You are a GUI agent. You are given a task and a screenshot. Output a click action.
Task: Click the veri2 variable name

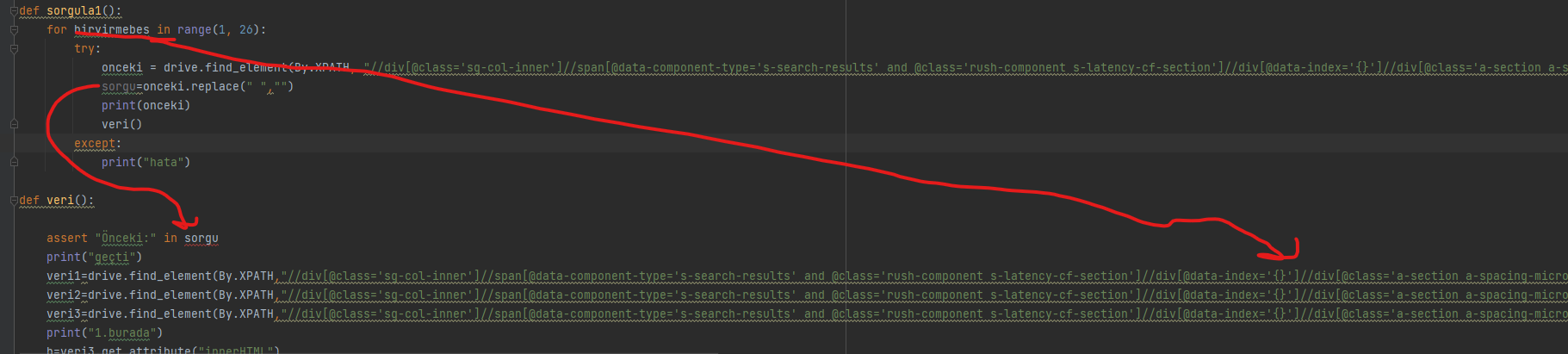pyautogui.click(x=64, y=295)
